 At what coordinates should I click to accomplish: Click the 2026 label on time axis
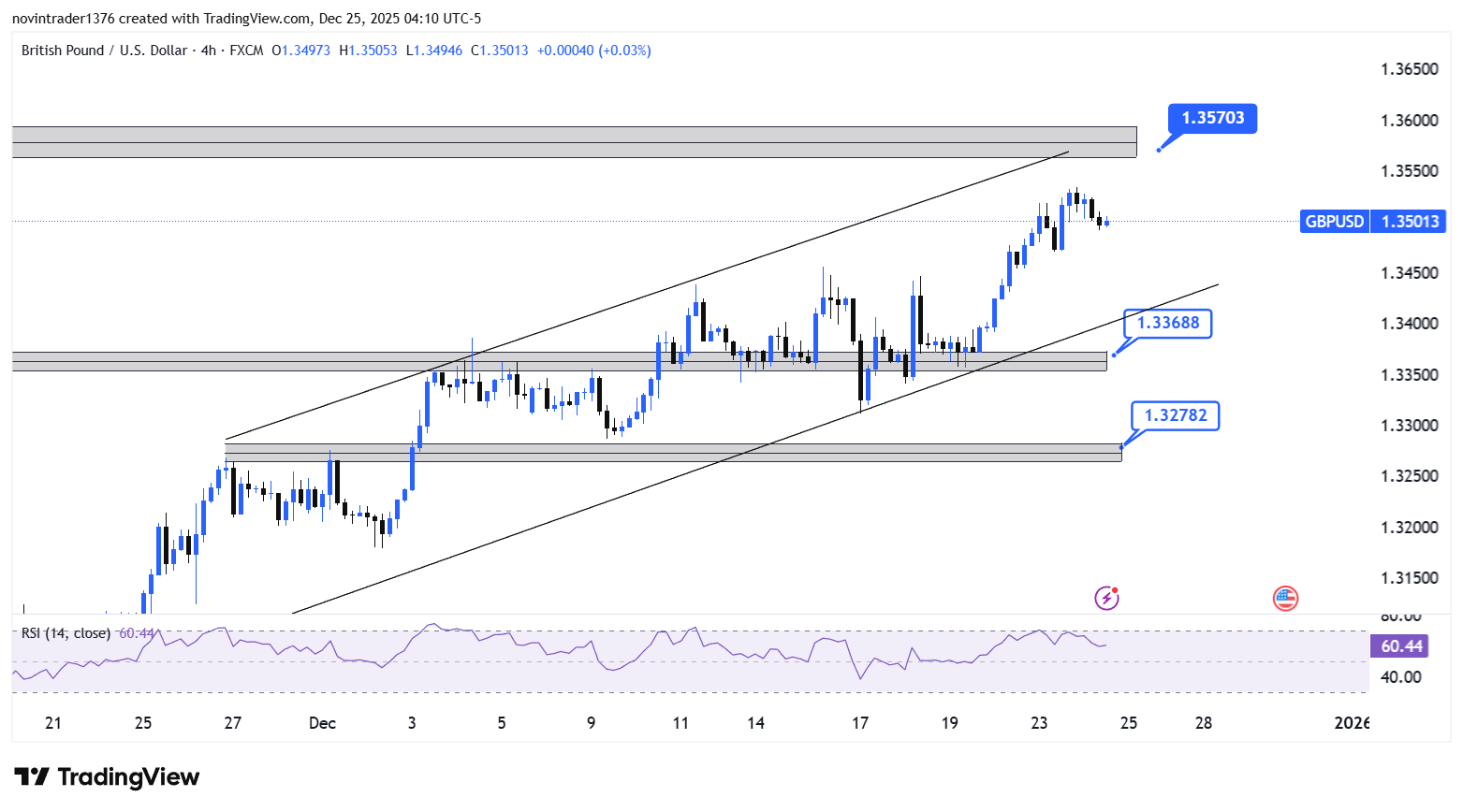tap(1352, 723)
